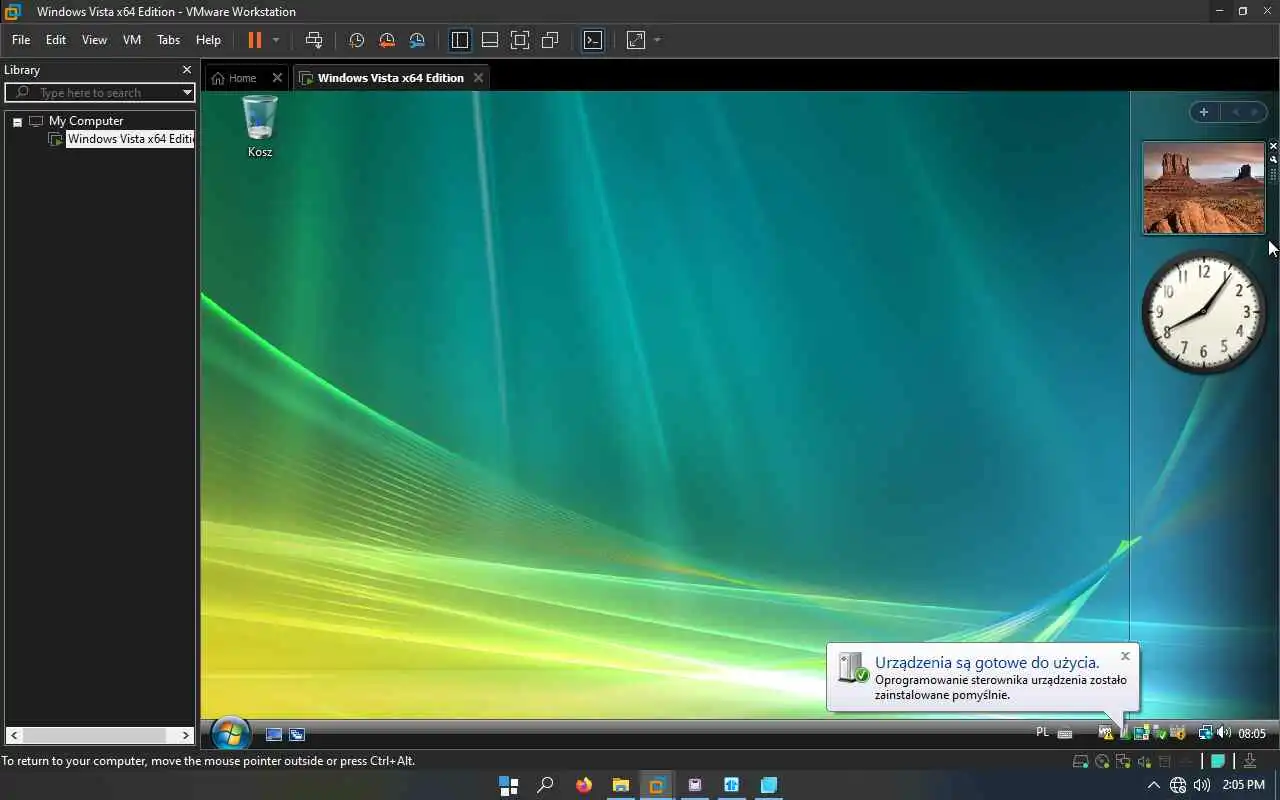Viewport: 1280px width, 800px height.
Task: Click the Vista tray network icon
Action: [1205, 733]
